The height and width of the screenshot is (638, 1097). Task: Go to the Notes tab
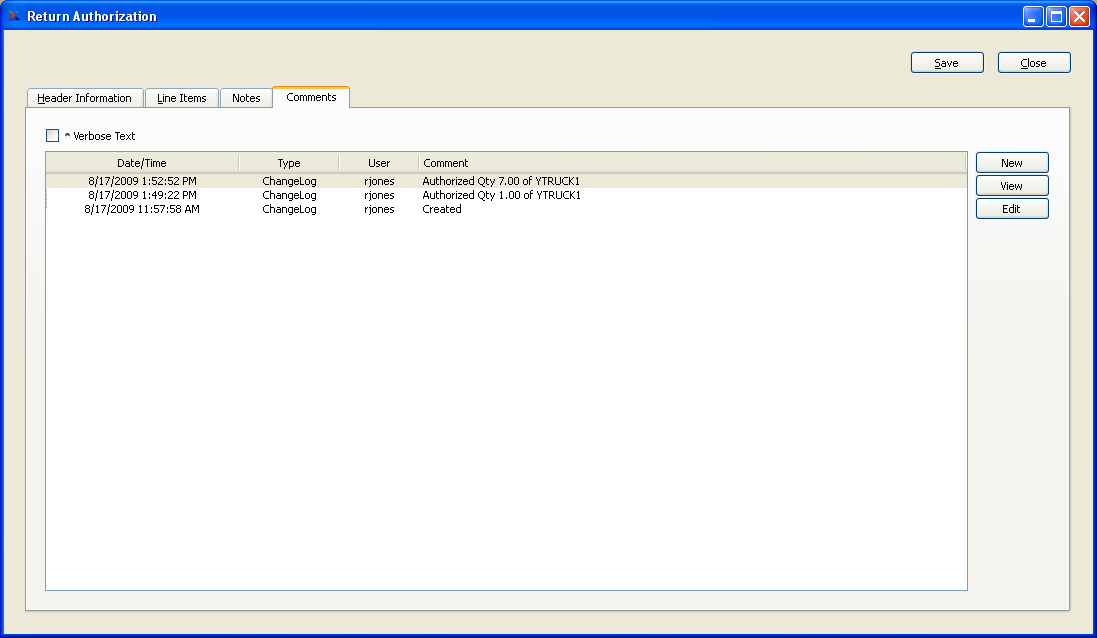(x=246, y=98)
